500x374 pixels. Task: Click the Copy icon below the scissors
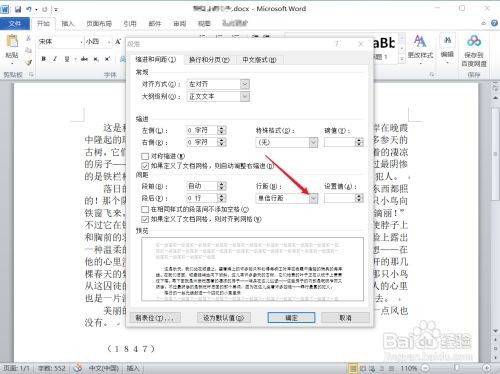pos(29,50)
